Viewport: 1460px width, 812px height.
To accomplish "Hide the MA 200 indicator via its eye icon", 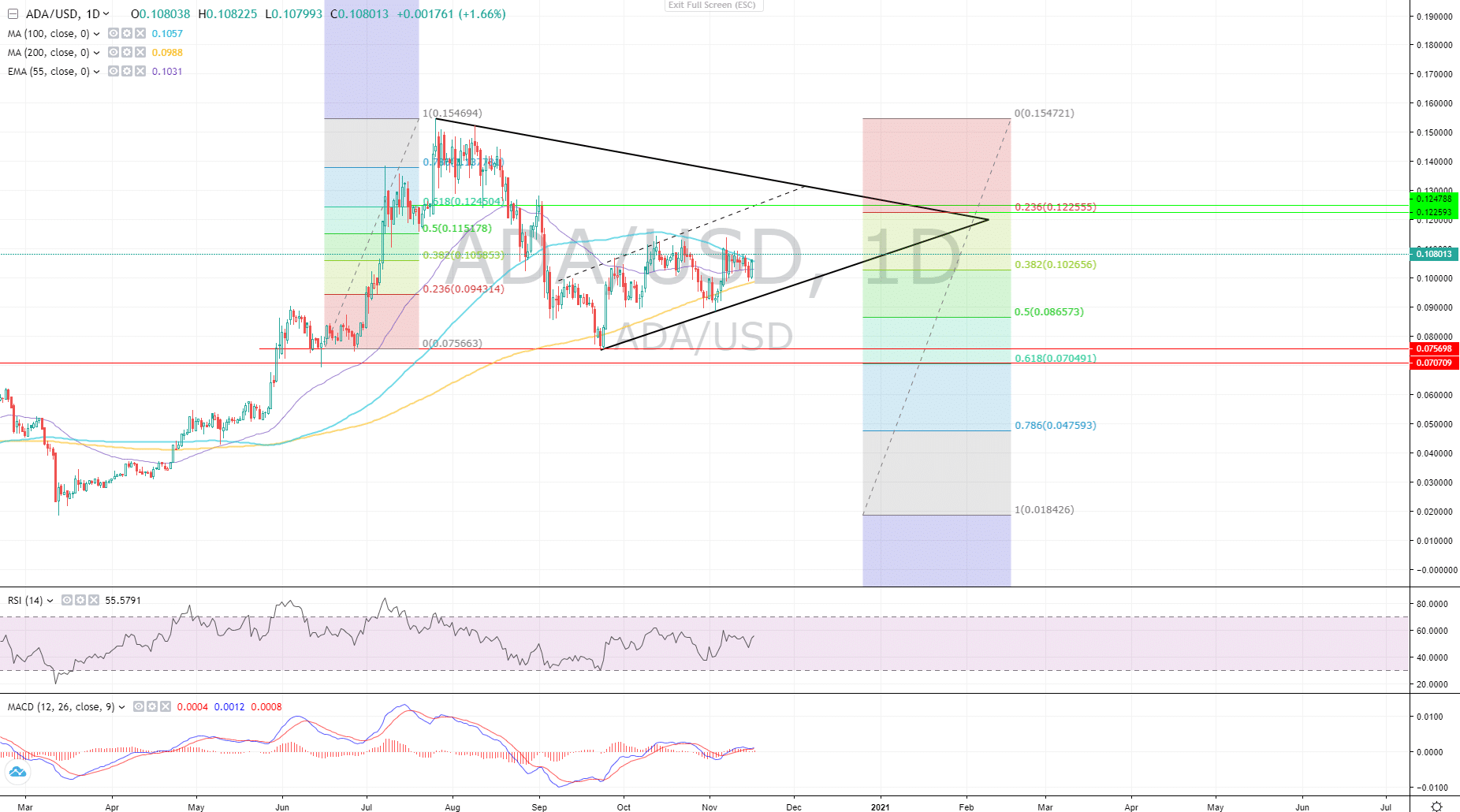I will pyautogui.click(x=114, y=52).
